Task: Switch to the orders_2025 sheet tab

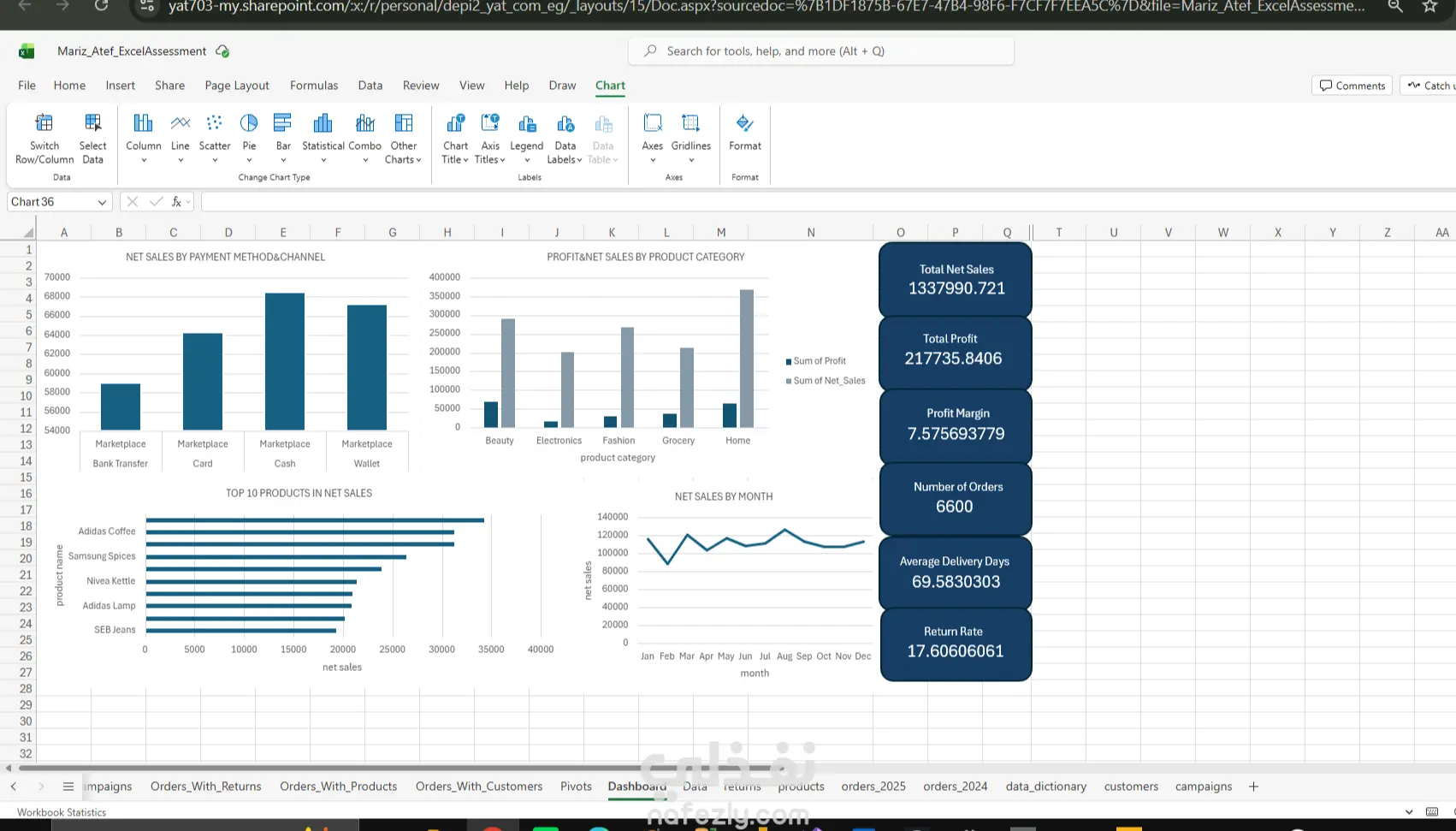Action: point(873,786)
